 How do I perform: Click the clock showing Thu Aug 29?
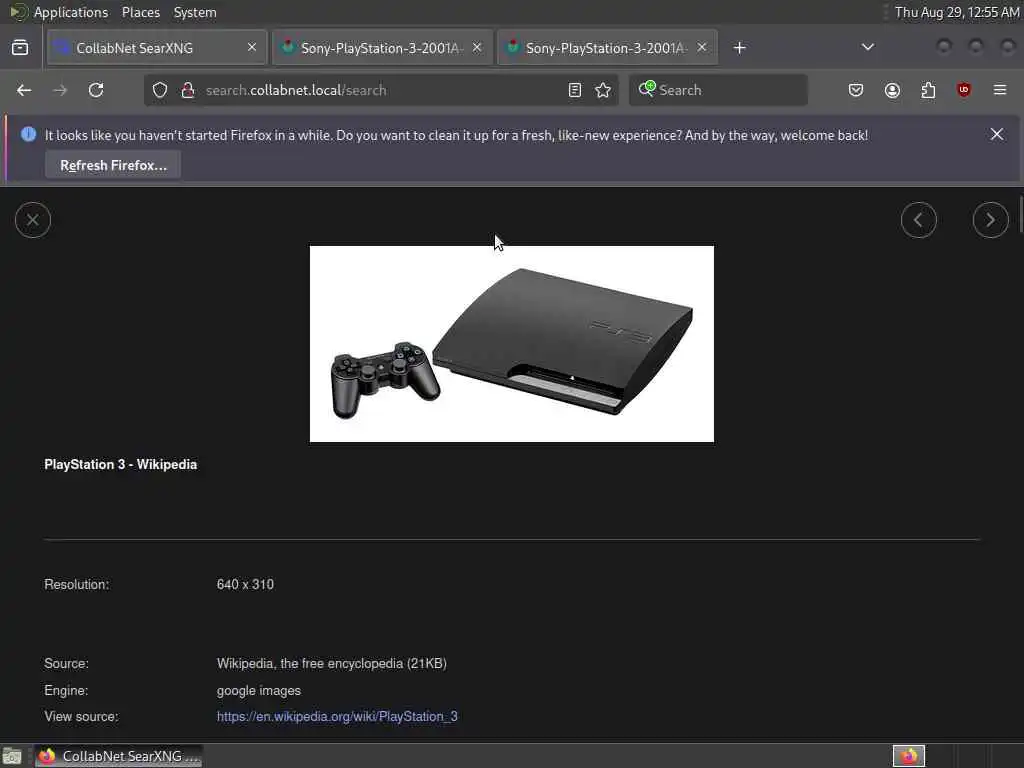(x=957, y=12)
